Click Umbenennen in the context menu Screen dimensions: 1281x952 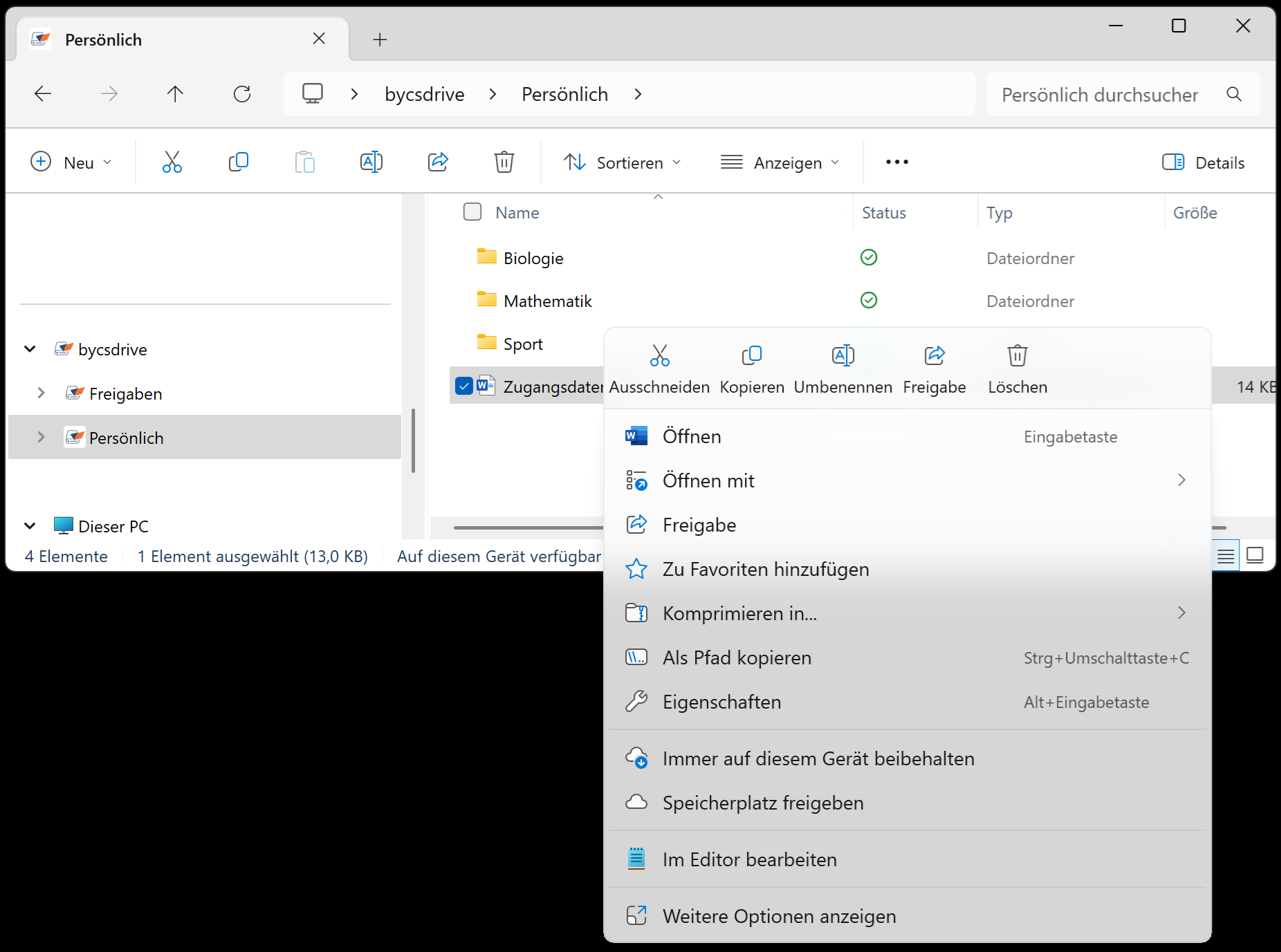(842, 368)
